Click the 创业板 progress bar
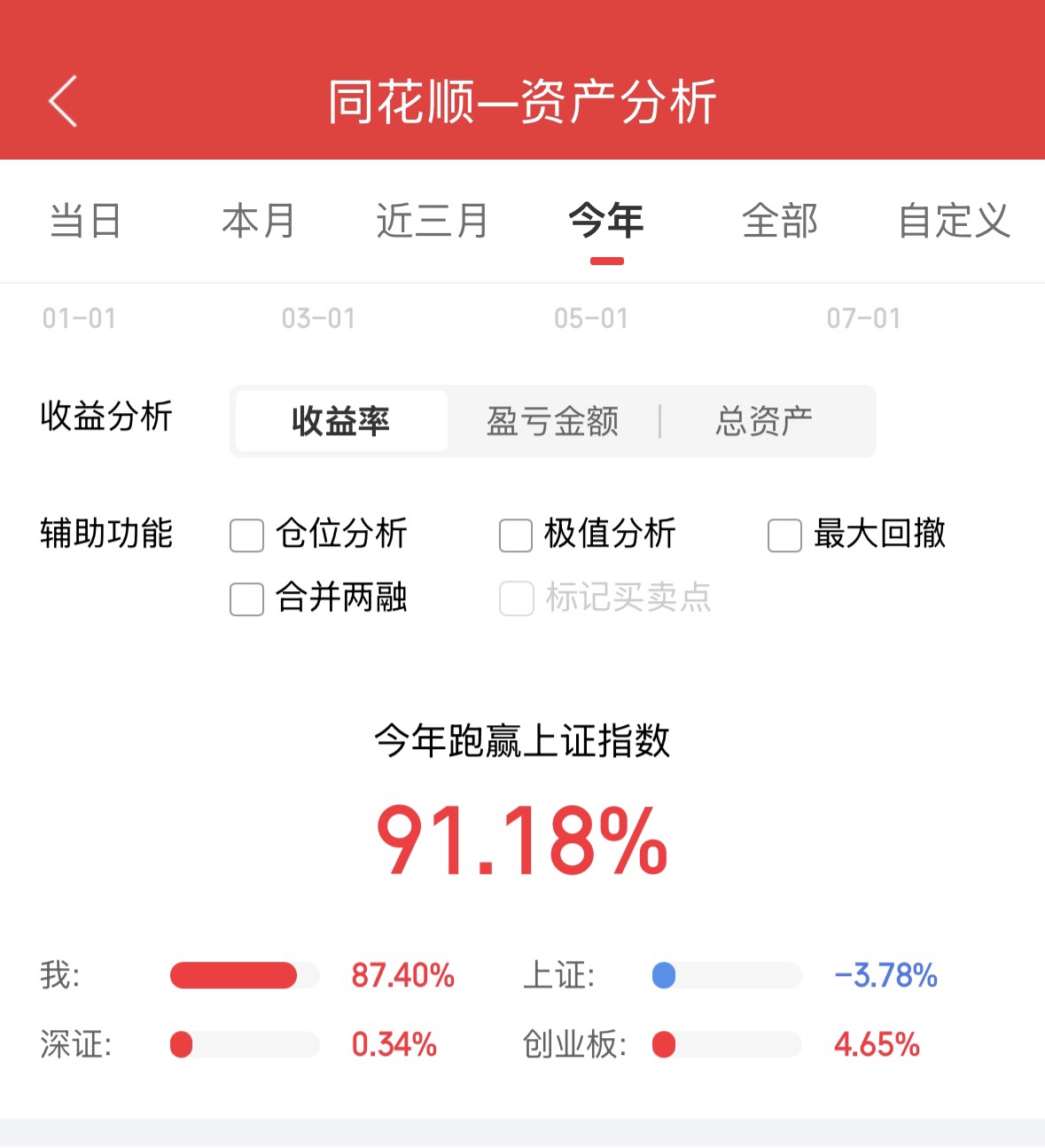Viewport: 1045px width, 1148px height. (x=727, y=1044)
